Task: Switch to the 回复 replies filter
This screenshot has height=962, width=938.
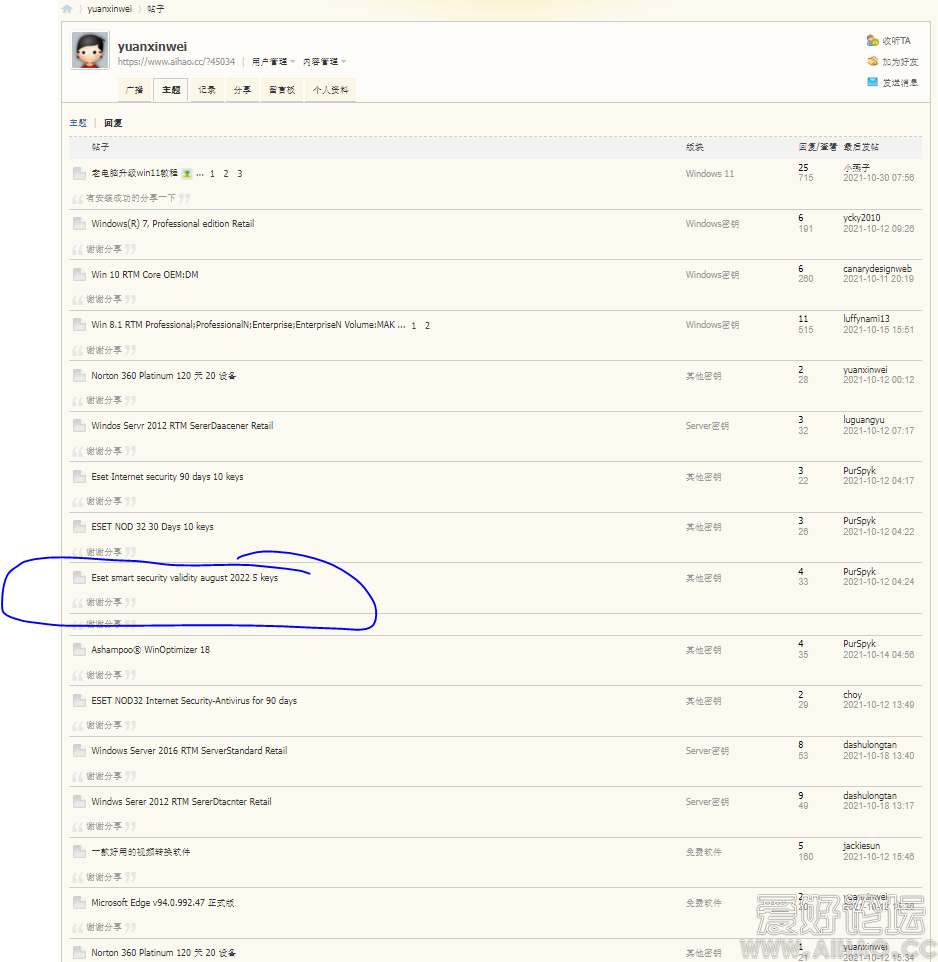Action: [113, 123]
